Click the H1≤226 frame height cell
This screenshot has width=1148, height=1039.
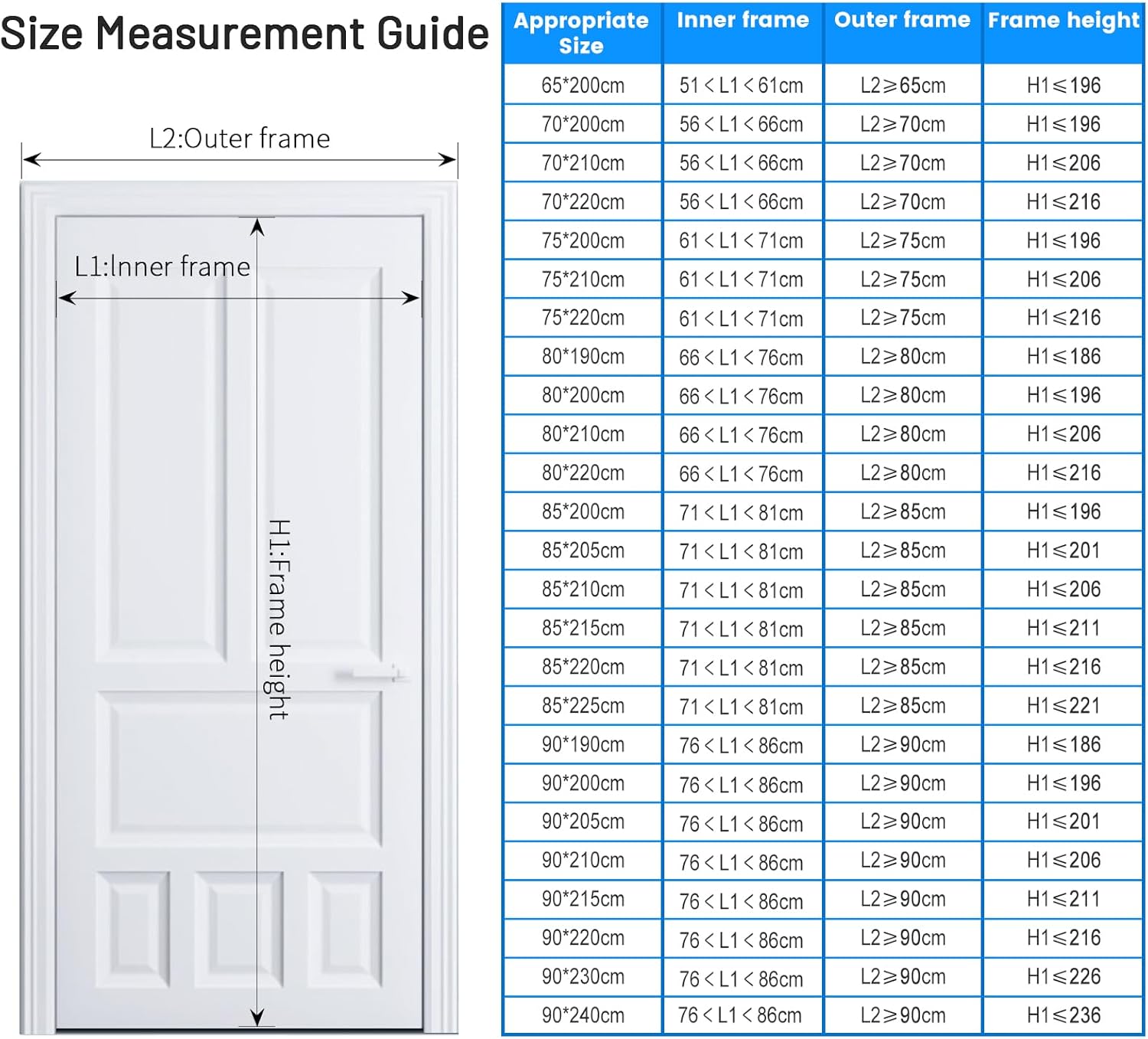click(1063, 976)
